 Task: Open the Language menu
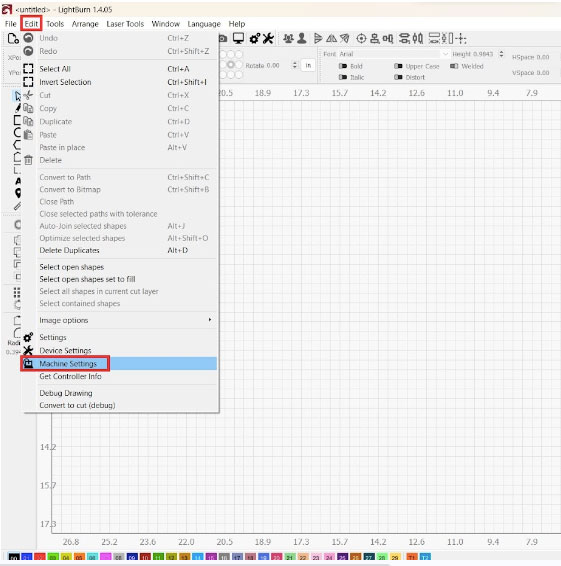(204, 24)
